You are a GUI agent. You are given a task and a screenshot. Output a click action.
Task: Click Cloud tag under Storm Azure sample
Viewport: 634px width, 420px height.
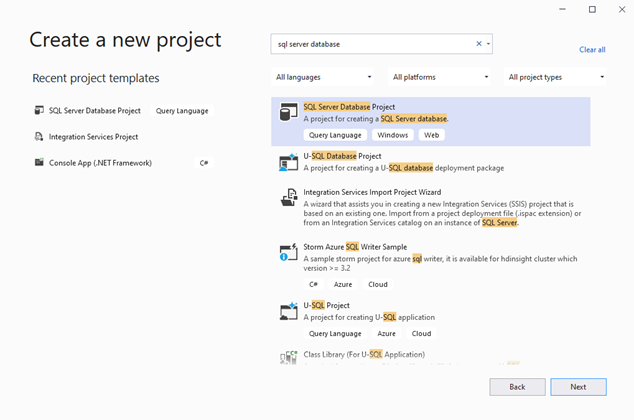[378, 285]
